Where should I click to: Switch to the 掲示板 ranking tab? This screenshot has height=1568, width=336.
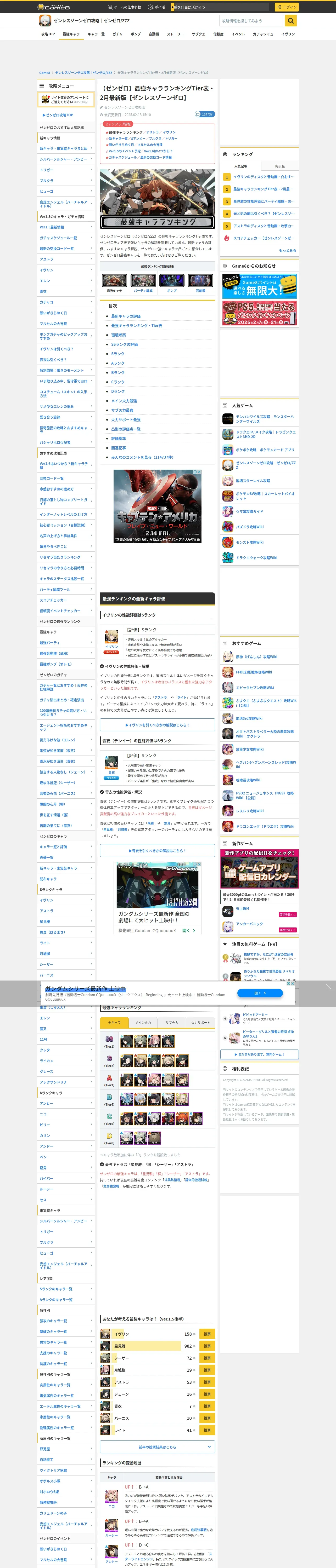click(280, 166)
